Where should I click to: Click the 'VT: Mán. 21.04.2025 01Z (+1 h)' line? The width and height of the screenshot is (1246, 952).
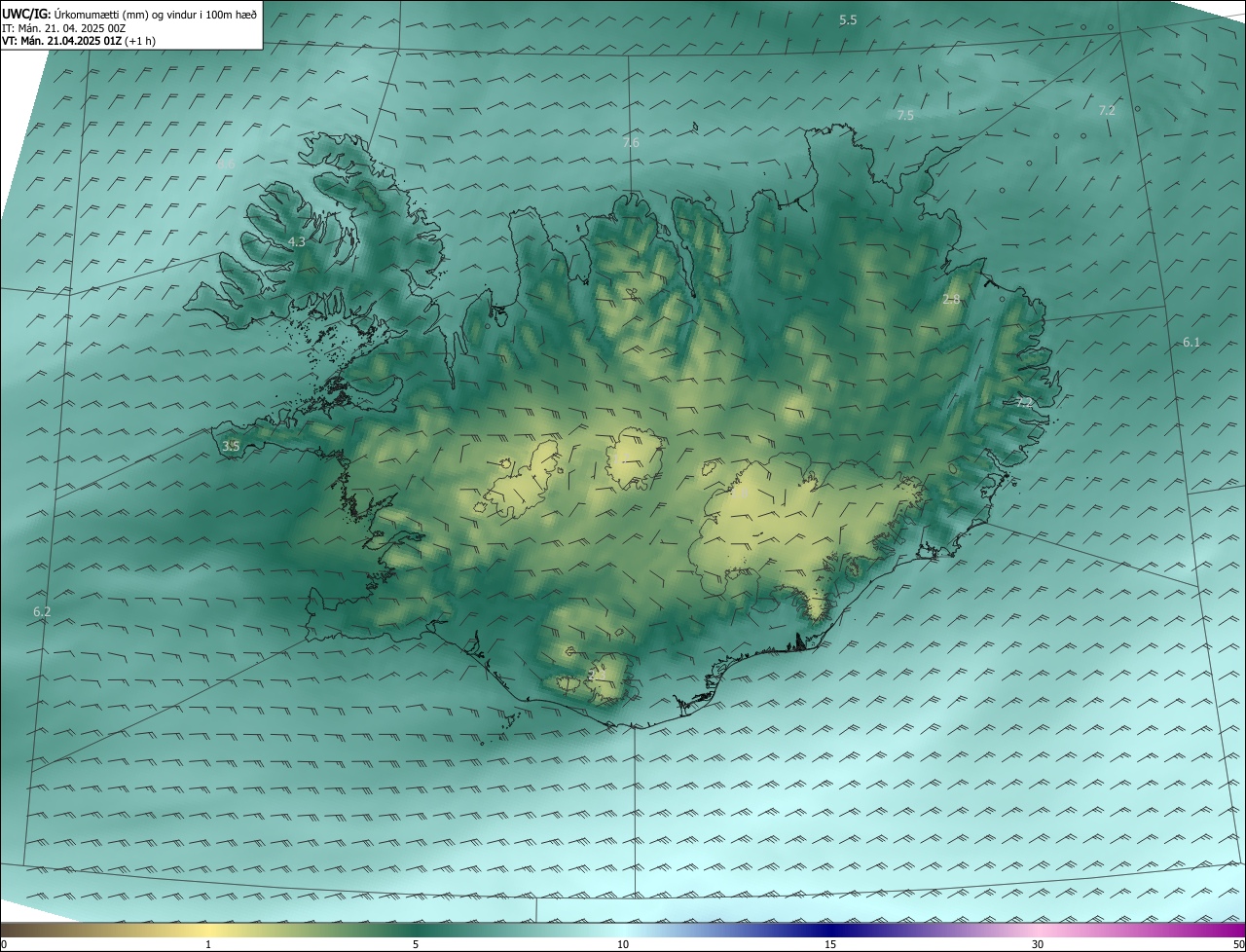point(79,41)
